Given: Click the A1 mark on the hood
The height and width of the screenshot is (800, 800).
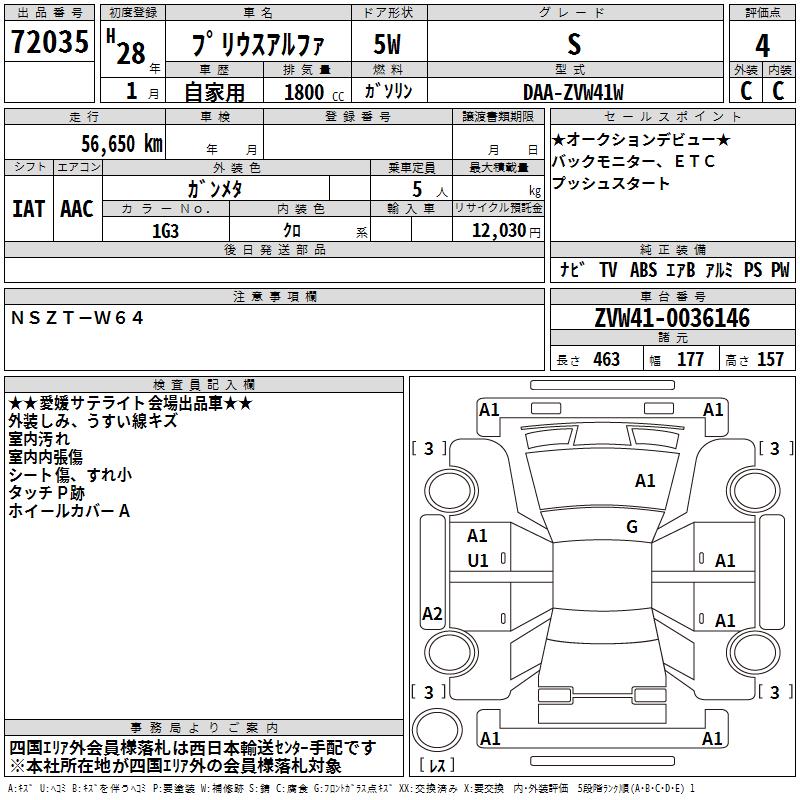Looking at the screenshot, I should pyautogui.click(x=645, y=480).
